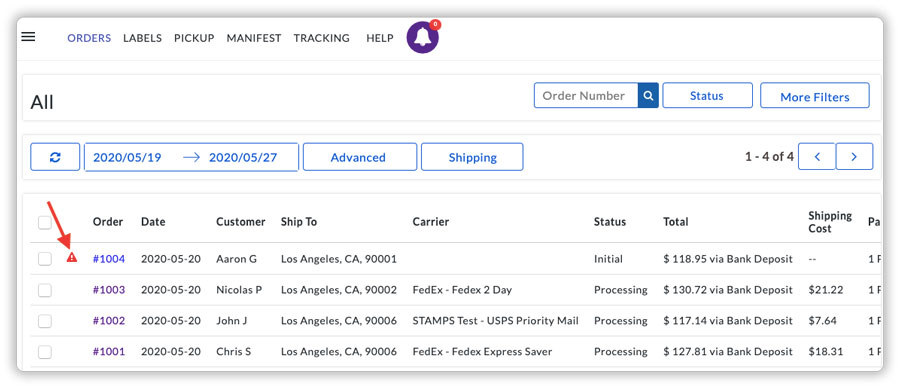
Task: Click the order number search magnifier icon
Action: pyautogui.click(x=648, y=95)
